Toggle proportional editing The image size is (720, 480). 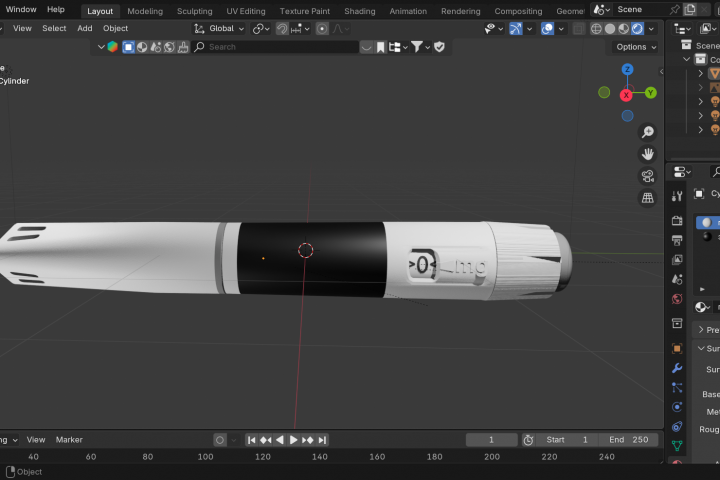click(x=322, y=28)
